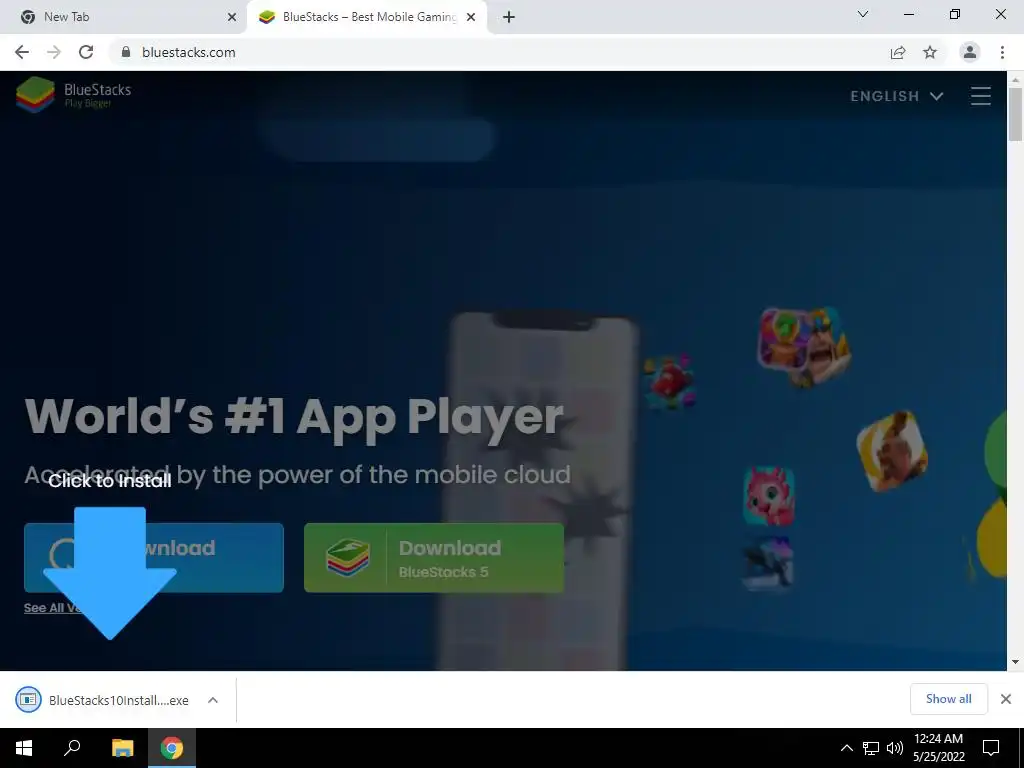Image resolution: width=1024 pixels, height=768 pixels.
Task: Click page scrollbar thumb
Action: pyautogui.click(x=1015, y=114)
